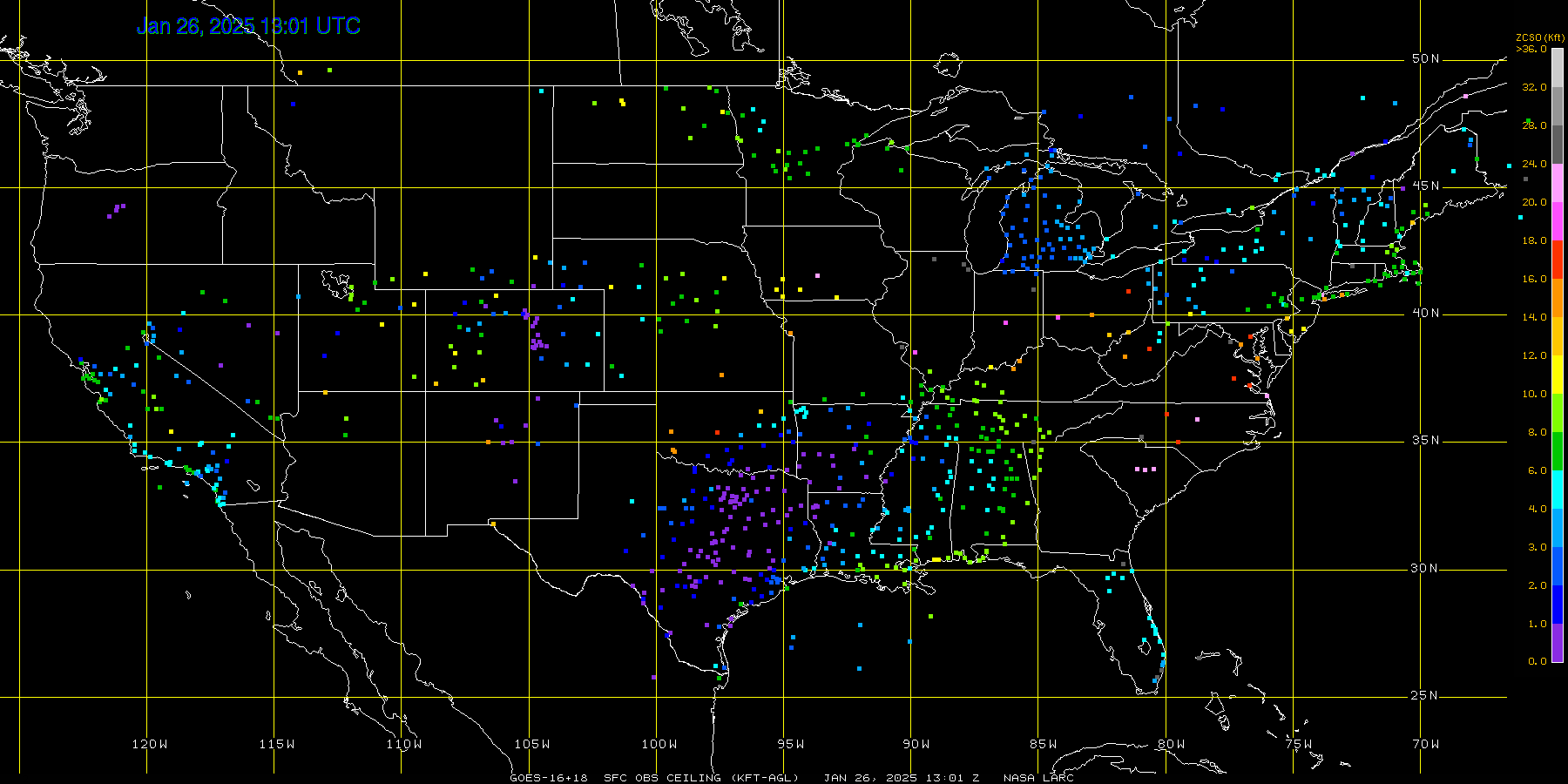This screenshot has width=1568, height=784.
Task: Click the '75W' longitude label
Action: click(1298, 744)
